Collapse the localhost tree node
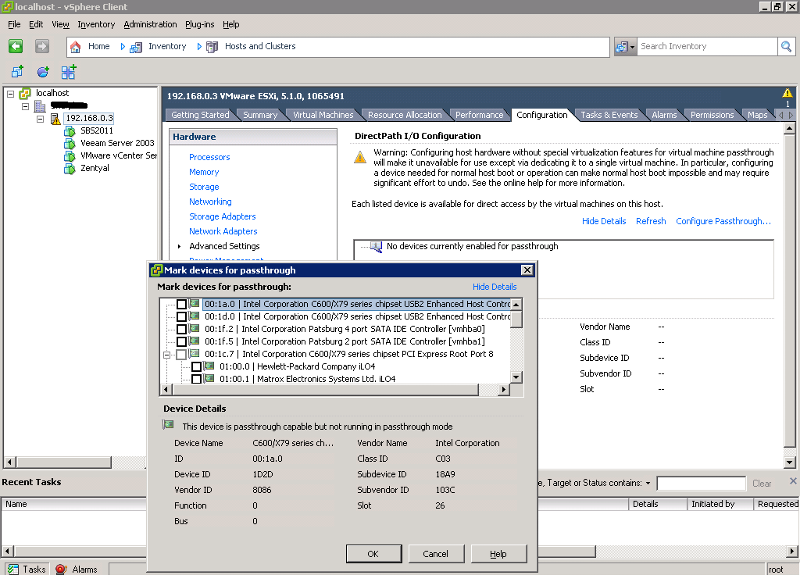The width and height of the screenshot is (800, 575). 10,93
